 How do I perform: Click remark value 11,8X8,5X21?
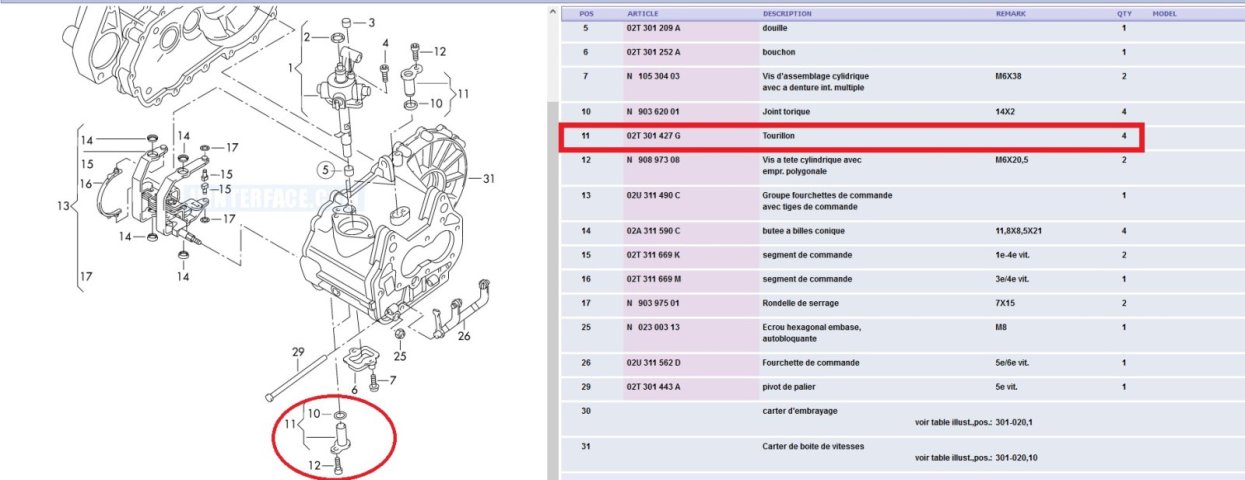tap(1018, 231)
